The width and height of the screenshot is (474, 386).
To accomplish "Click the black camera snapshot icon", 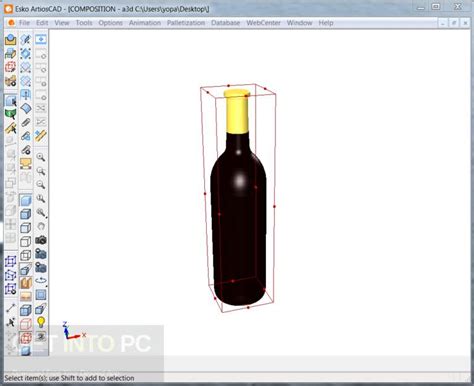I will 41,240.
